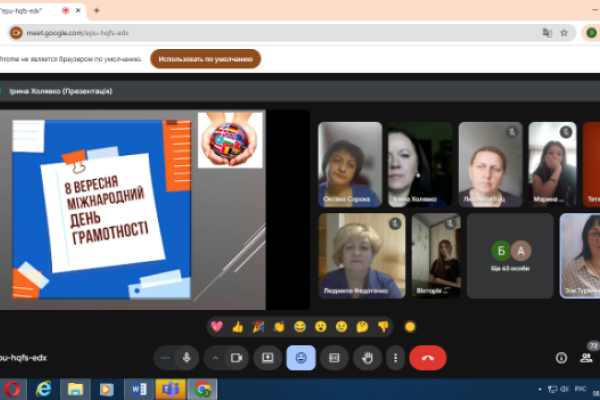
Task: Open the meeting details info icon
Action: (560, 357)
